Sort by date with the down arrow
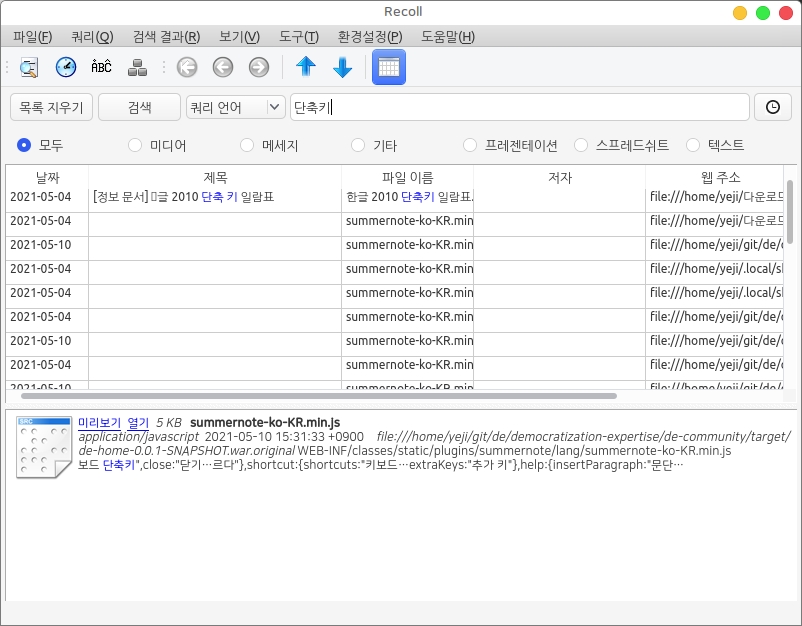 click(x=342, y=68)
